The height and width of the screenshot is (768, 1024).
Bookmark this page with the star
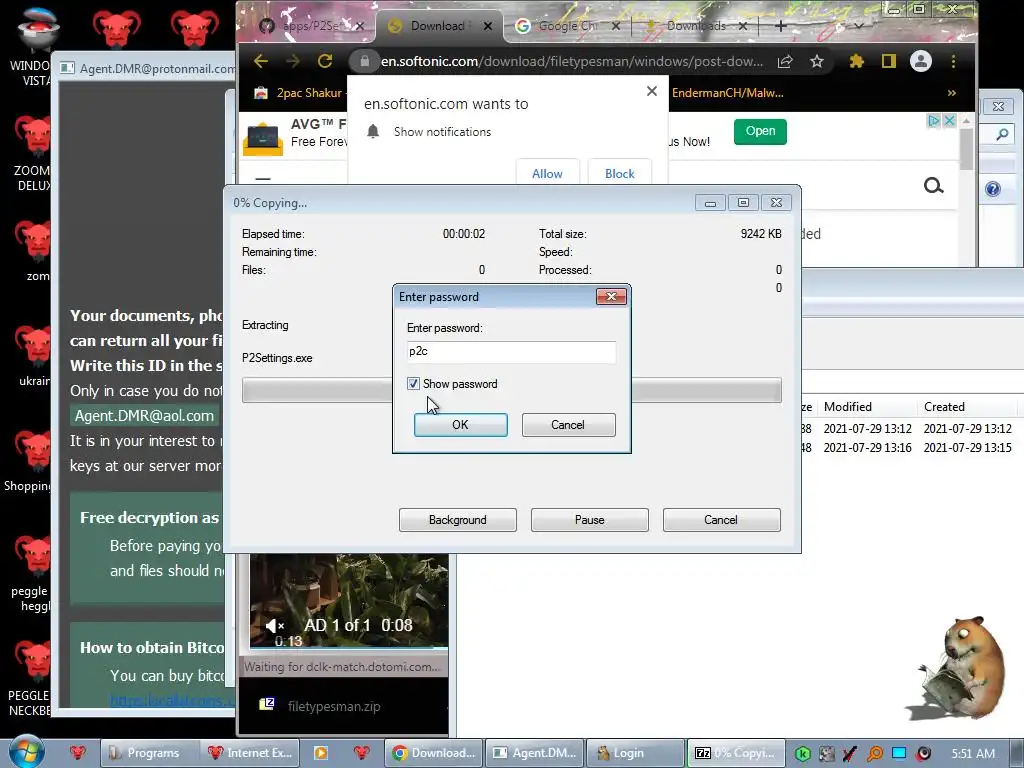[817, 61]
